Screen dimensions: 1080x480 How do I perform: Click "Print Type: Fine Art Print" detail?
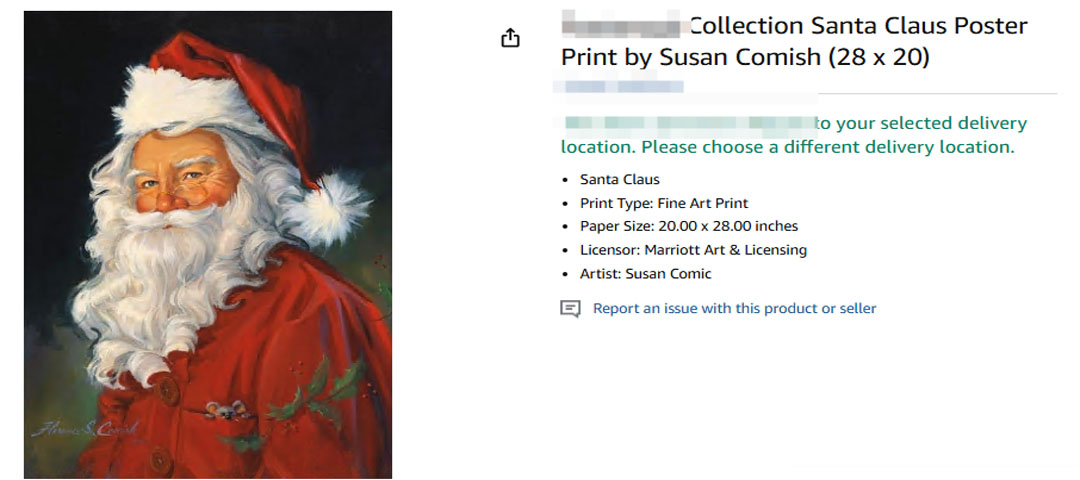[664, 203]
